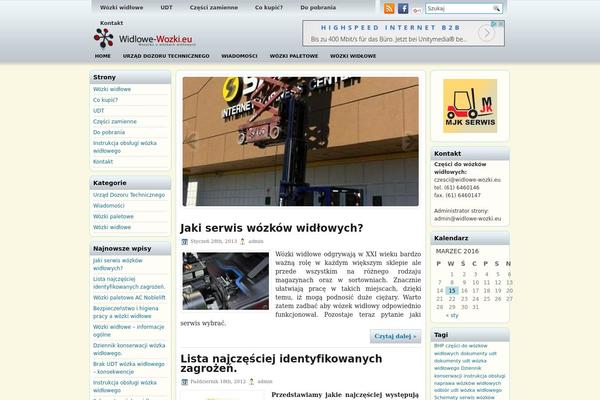600x400 pixels.
Task: Open WÓZKI PALETOWE in the category bar
Action: 294,56
